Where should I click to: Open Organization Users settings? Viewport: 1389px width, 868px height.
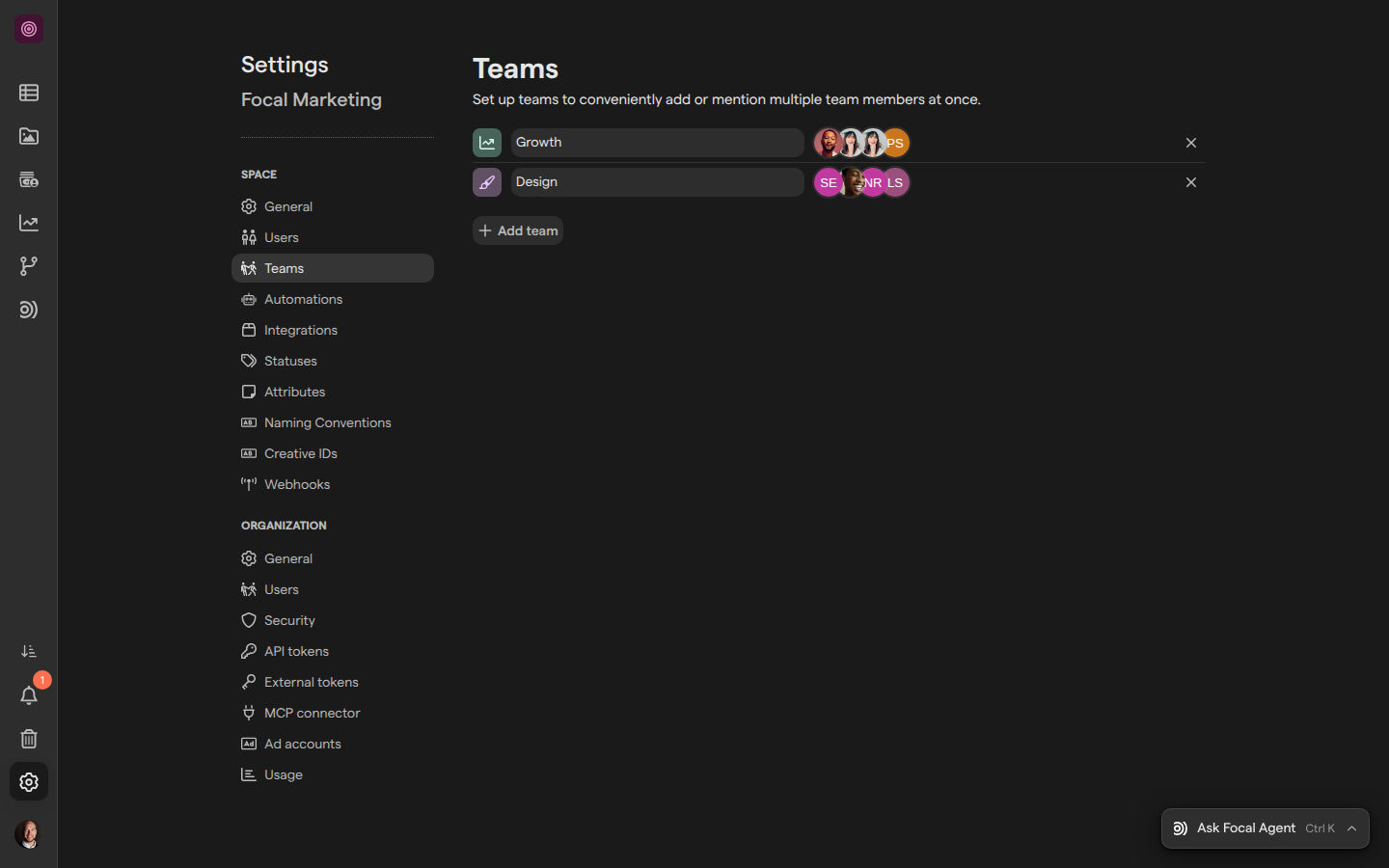(333, 589)
